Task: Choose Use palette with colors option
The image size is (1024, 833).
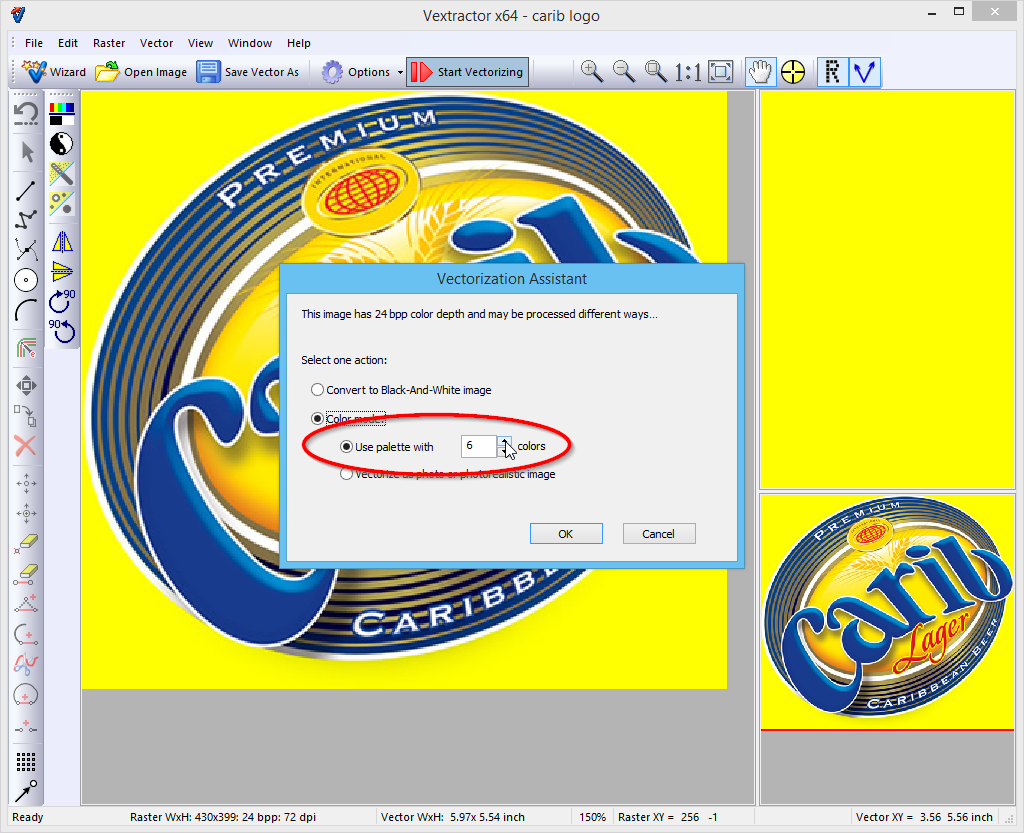Action: point(347,447)
